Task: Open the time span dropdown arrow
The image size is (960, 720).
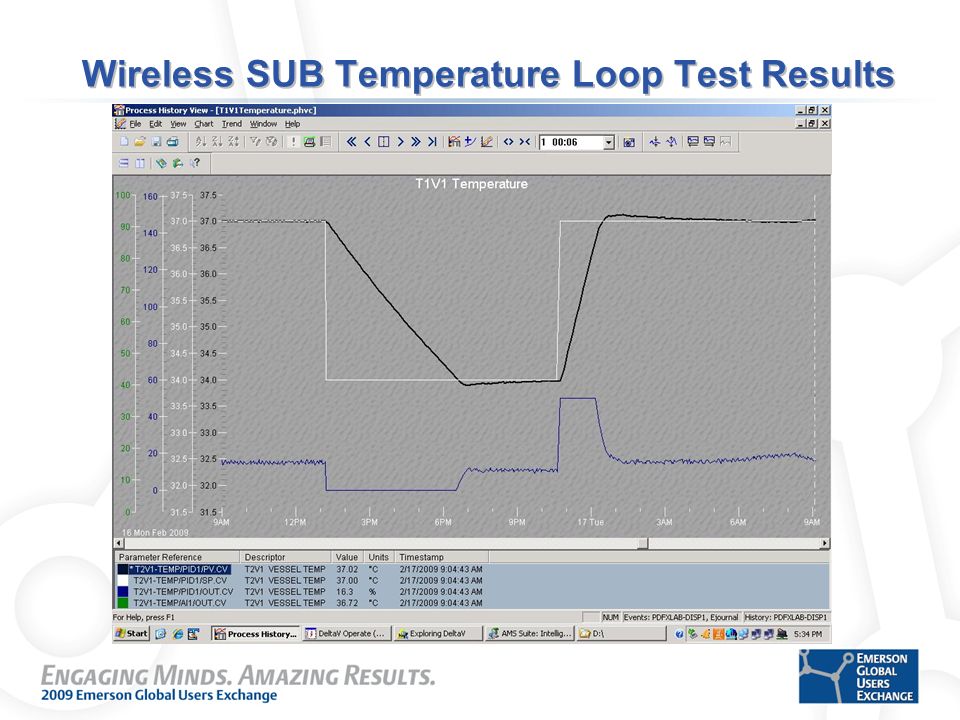Action: coord(609,143)
